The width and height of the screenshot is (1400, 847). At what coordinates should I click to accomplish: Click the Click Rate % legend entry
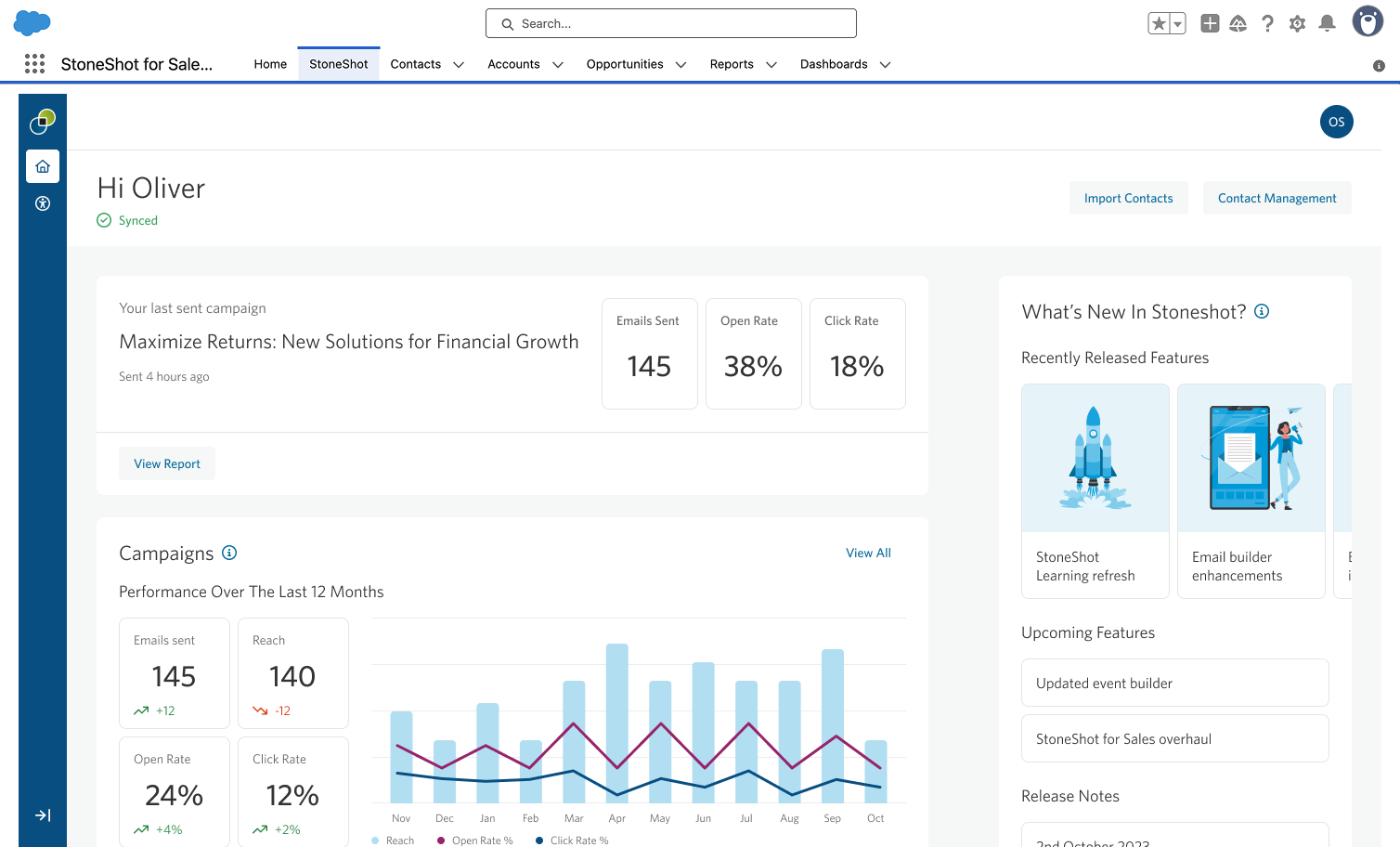(573, 840)
